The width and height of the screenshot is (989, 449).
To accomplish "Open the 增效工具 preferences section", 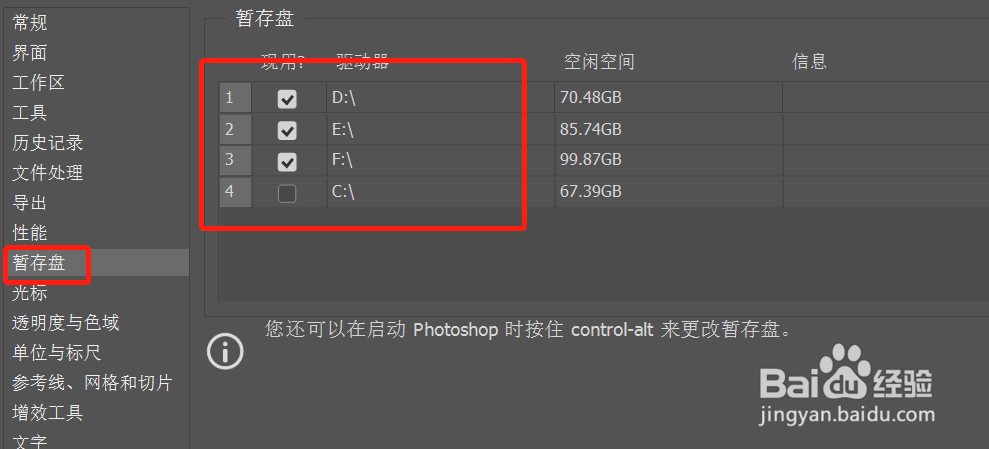I will click(48, 413).
